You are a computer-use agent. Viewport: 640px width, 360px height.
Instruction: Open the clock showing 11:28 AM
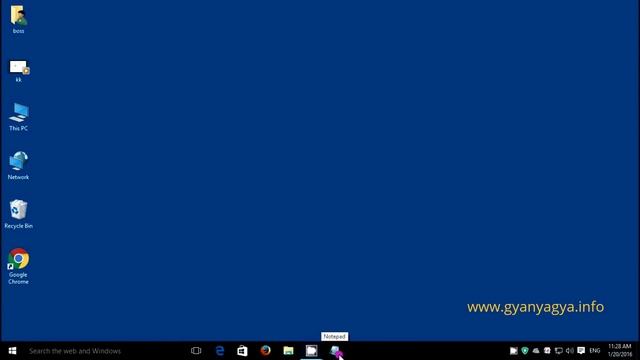coord(620,351)
